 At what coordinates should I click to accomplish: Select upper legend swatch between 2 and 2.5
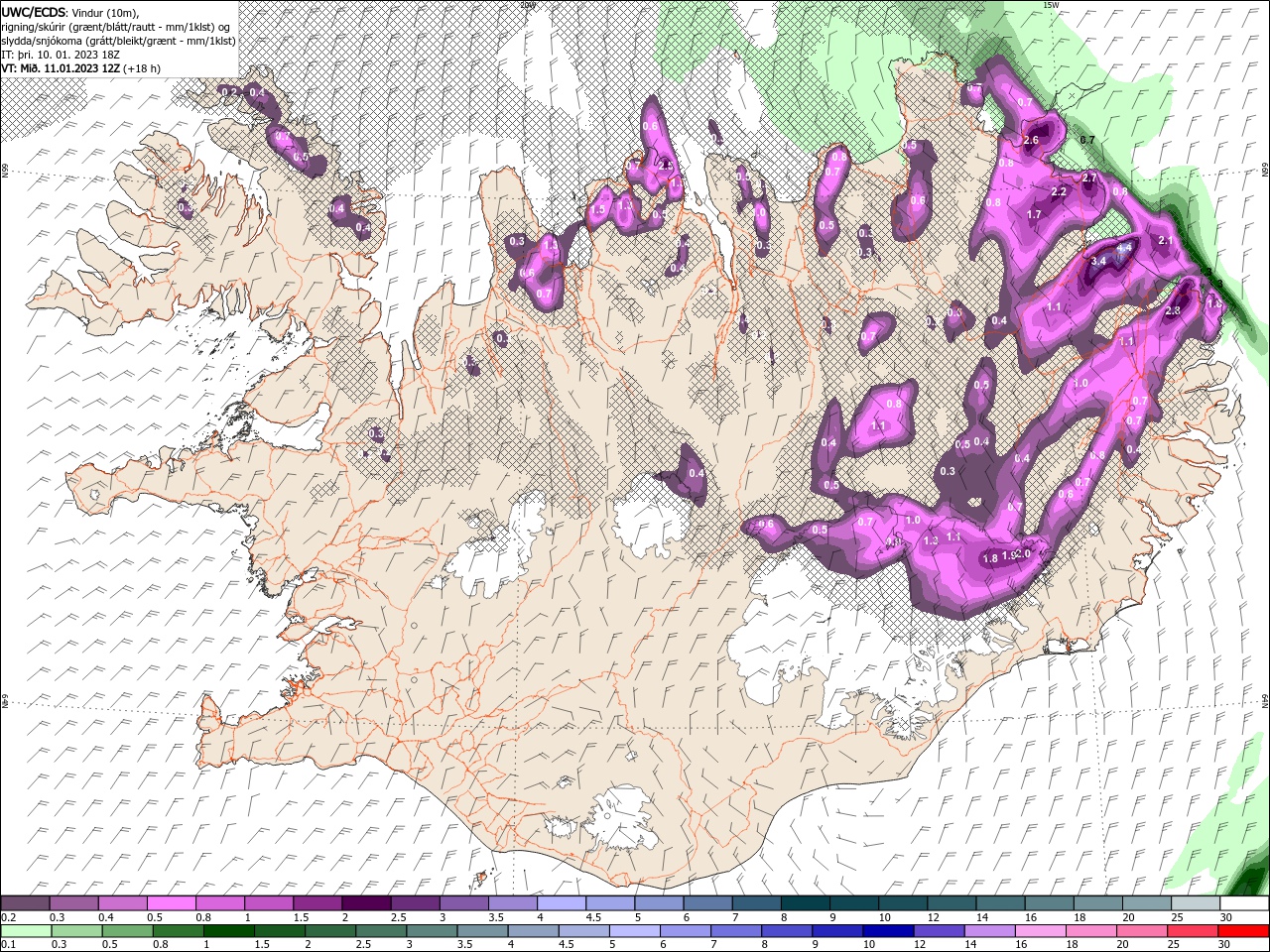(367, 903)
